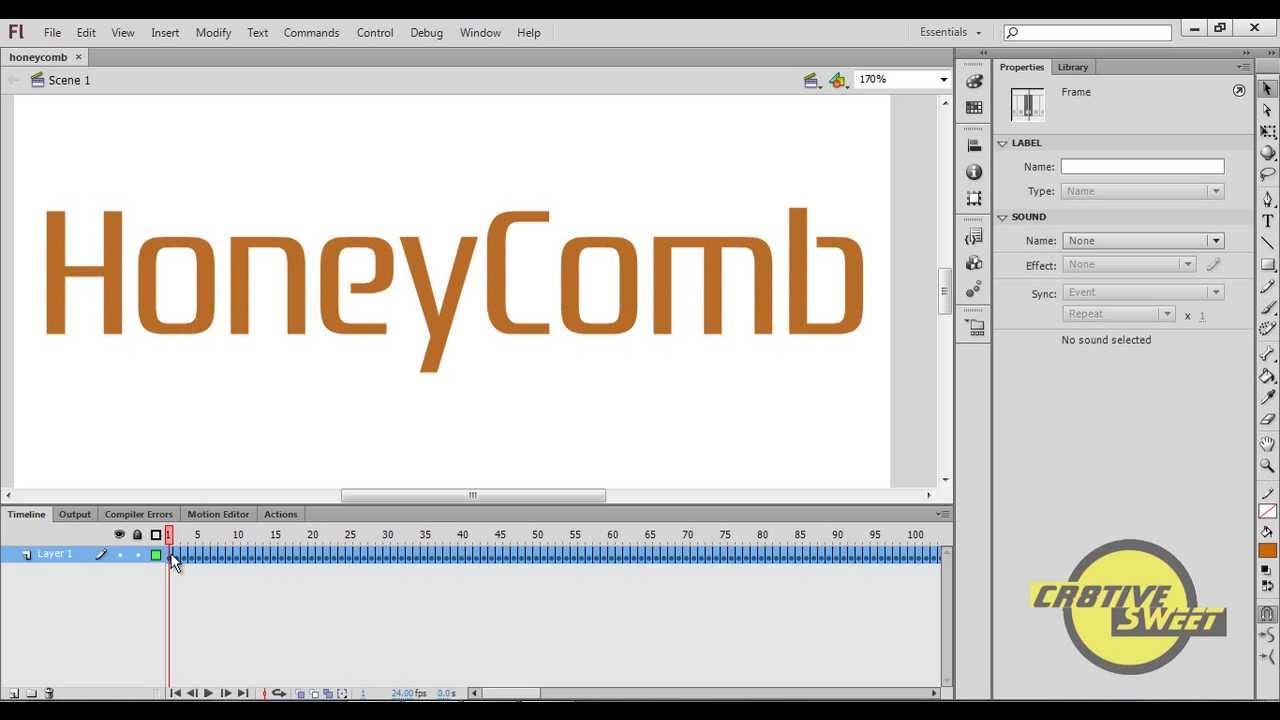Click the New Layer icon
Viewport: 1280px width, 720px height.
pos(14,693)
